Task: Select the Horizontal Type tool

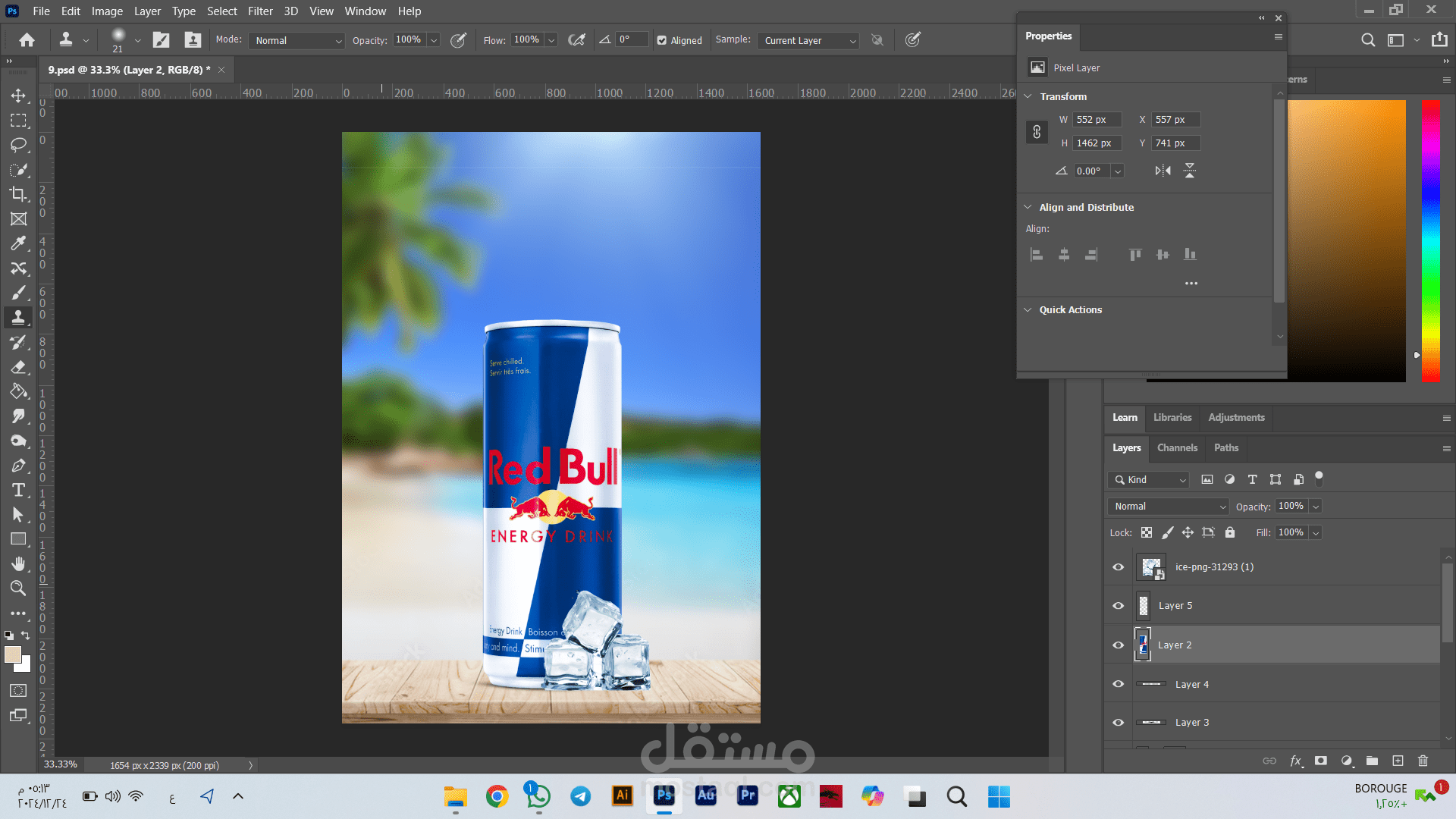Action: [18, 490]
